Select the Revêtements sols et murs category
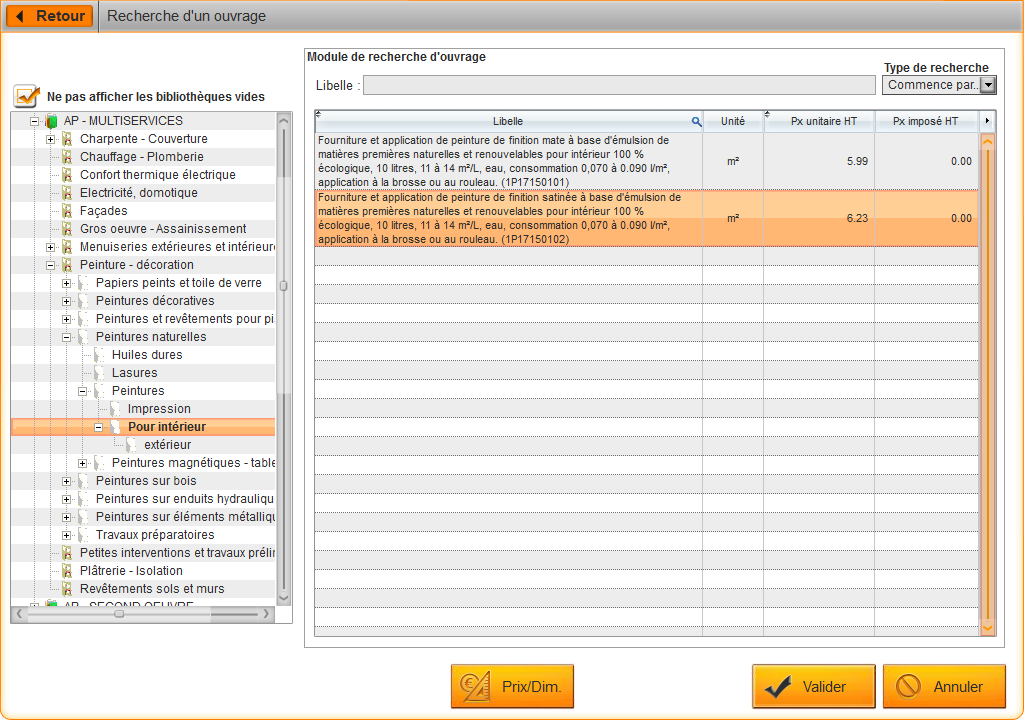The width and height of the screenshot is (1024, 720). tap(152, 589)
